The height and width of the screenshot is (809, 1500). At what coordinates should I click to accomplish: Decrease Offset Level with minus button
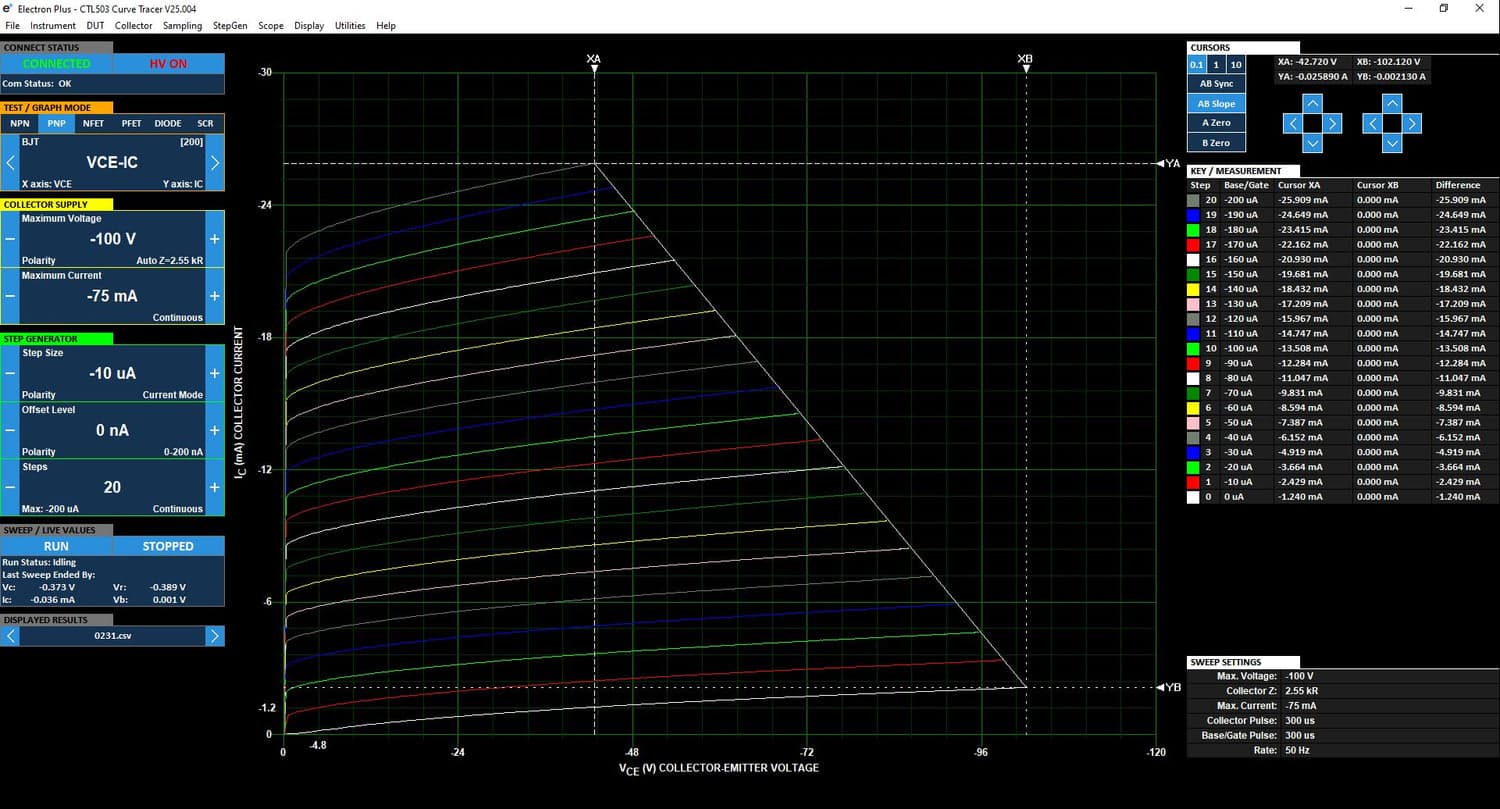click(10, 430)
